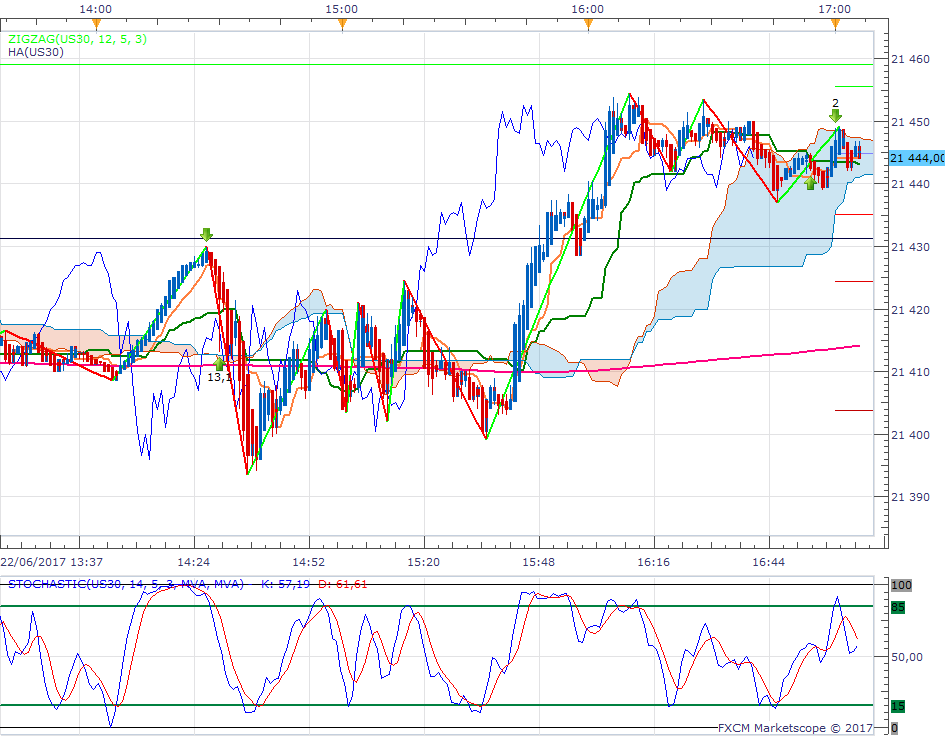This screenshot has height=736, width=946.
Task: Click the 21 460 price axis label
Action: click(910, 59)
